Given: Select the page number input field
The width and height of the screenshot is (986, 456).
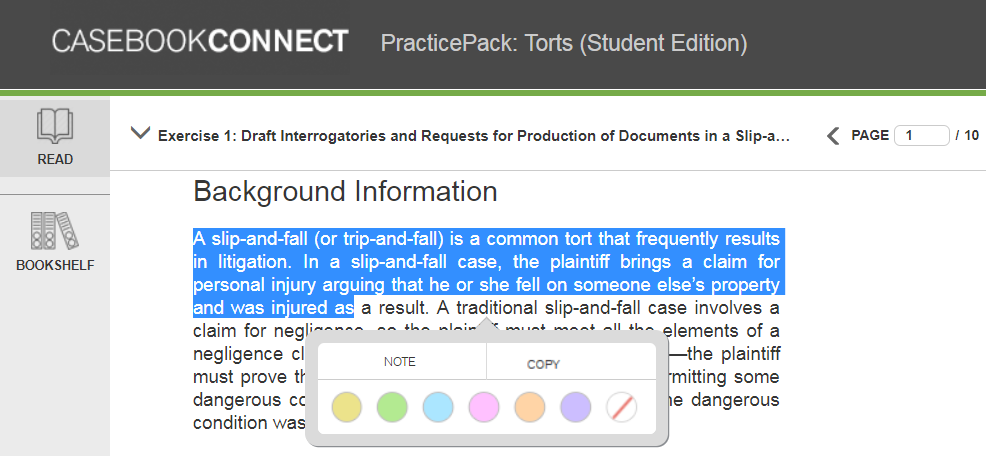Looking at the screenshot, I should point(921,135).
